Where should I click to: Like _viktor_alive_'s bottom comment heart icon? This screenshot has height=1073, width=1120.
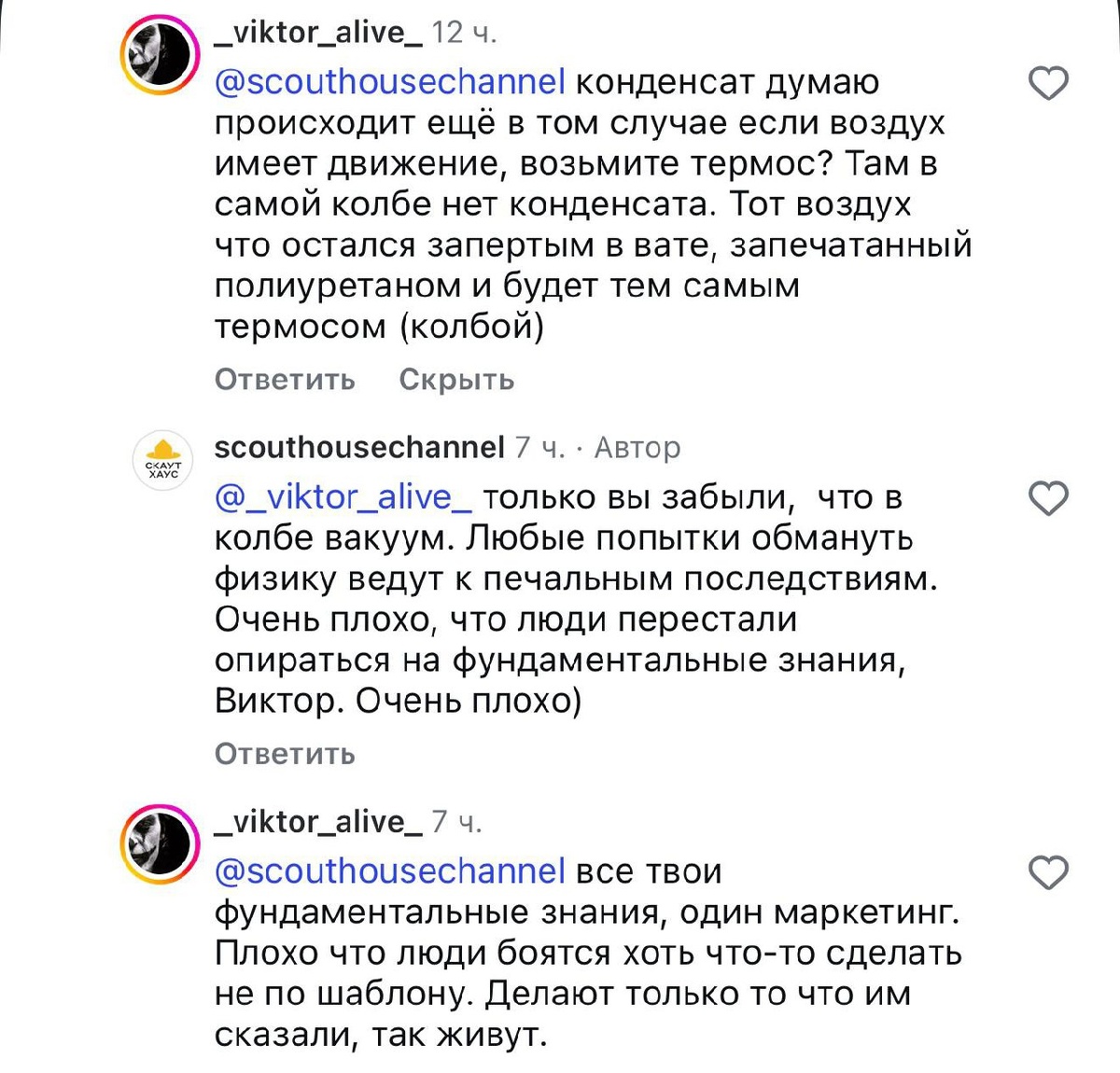tap(1049, 871)
